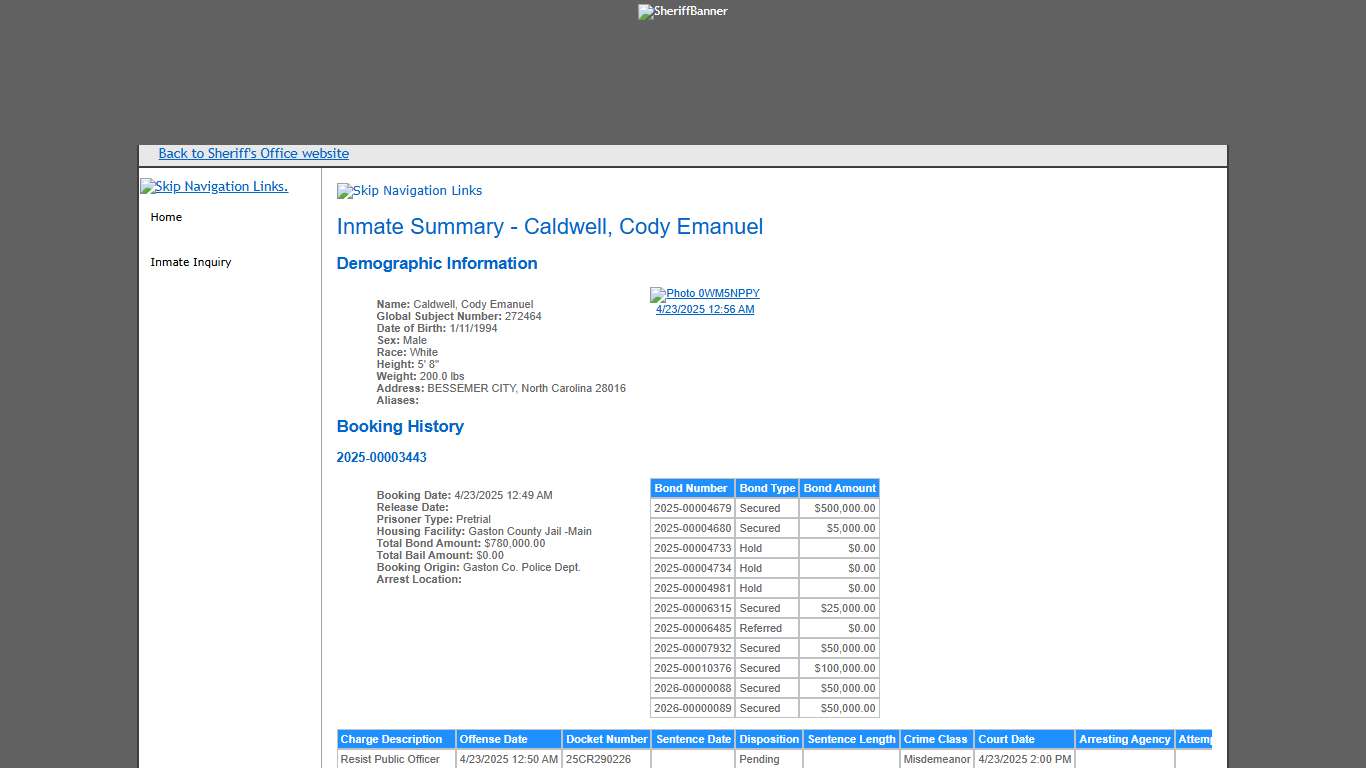The width and height of the screenshot is (1366, 768).
Task: Click the Docket Number column header
Action: 606,740
